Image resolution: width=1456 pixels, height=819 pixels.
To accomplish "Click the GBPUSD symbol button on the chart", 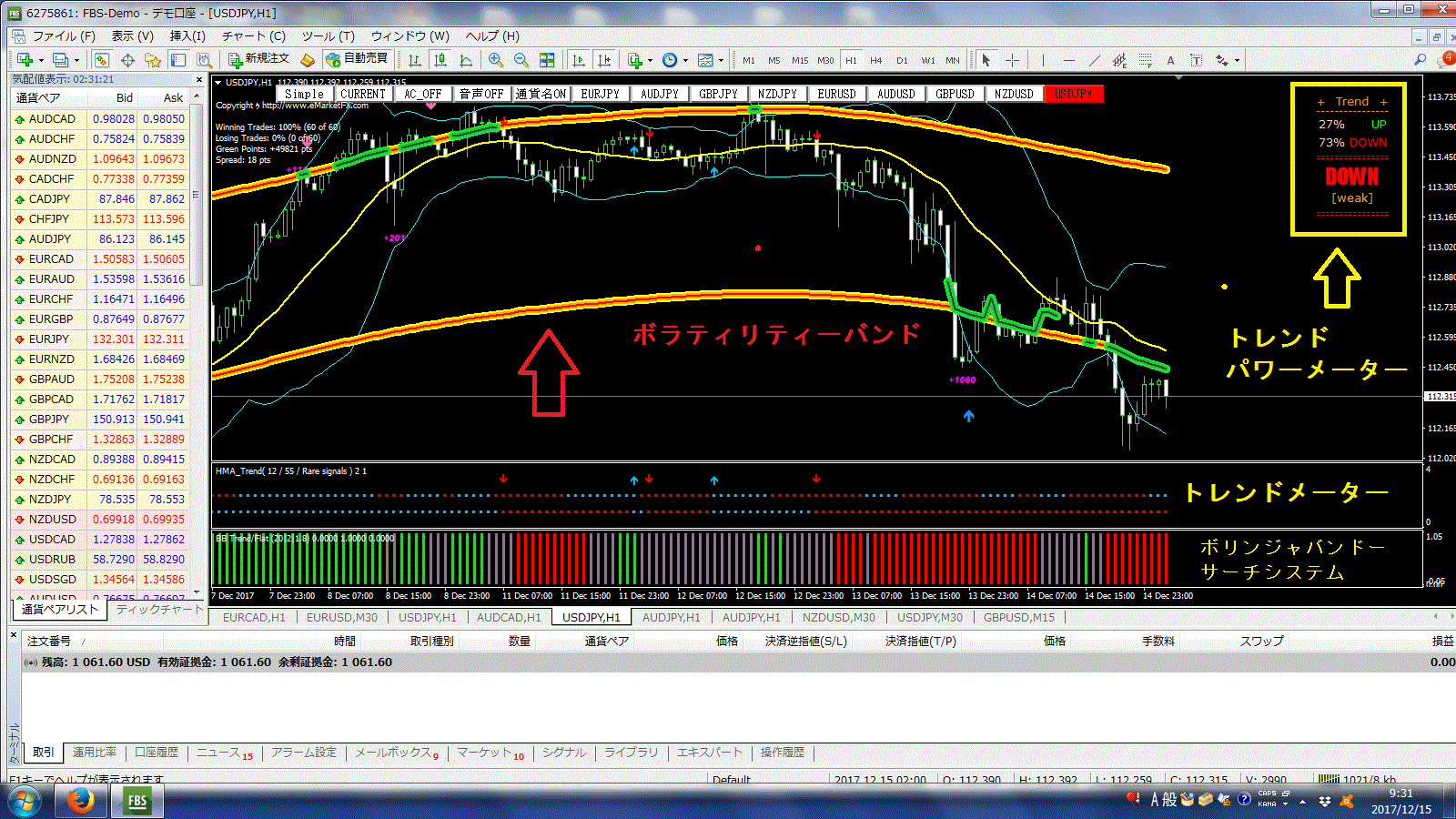I will 955,94.
